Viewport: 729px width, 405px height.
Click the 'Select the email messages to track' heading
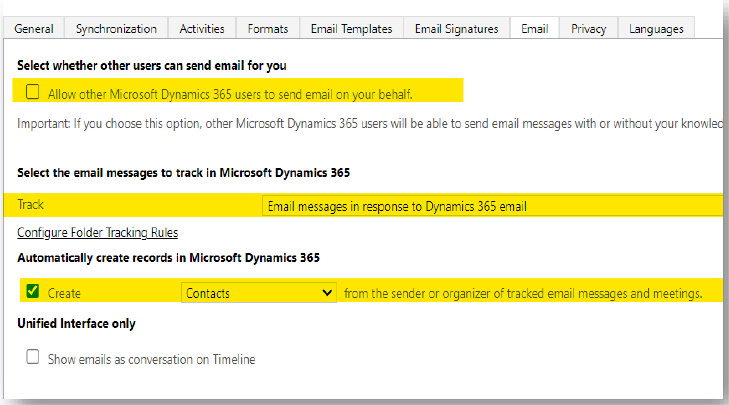[x=183, y=173]
